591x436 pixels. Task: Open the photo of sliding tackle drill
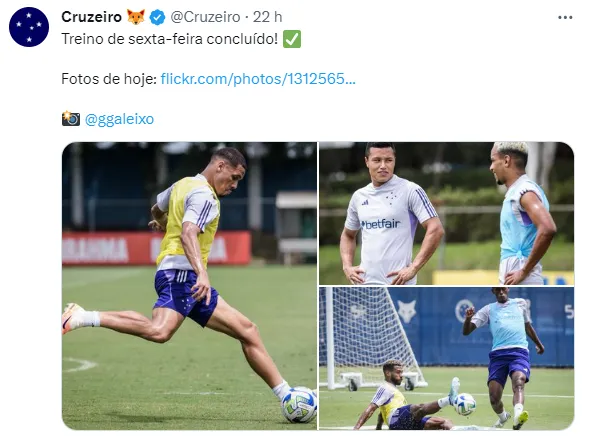coord(447,358)
